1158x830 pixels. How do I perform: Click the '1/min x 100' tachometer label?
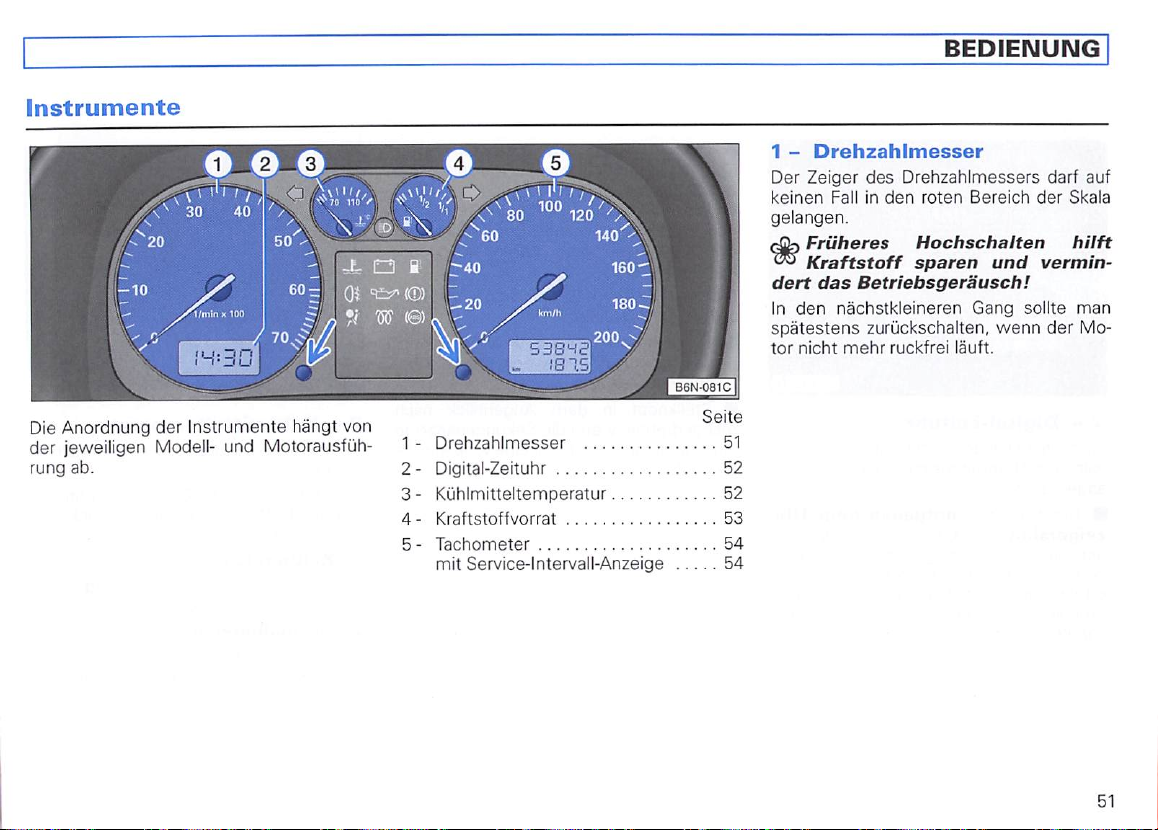click(219, 315)
